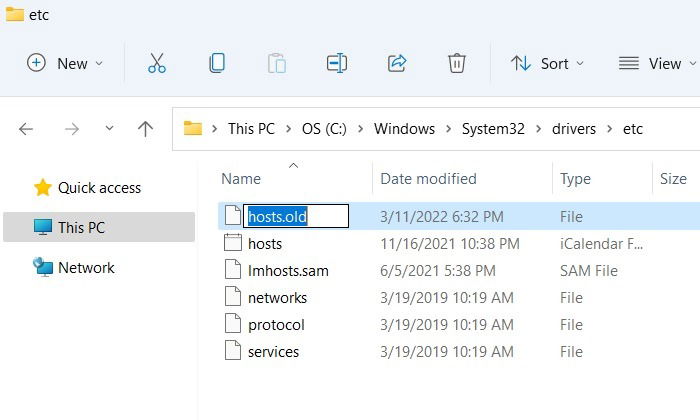The image size is (700, 420).
Task: Go up one folder level with the up arrow
Action: (x=145, y=129)
